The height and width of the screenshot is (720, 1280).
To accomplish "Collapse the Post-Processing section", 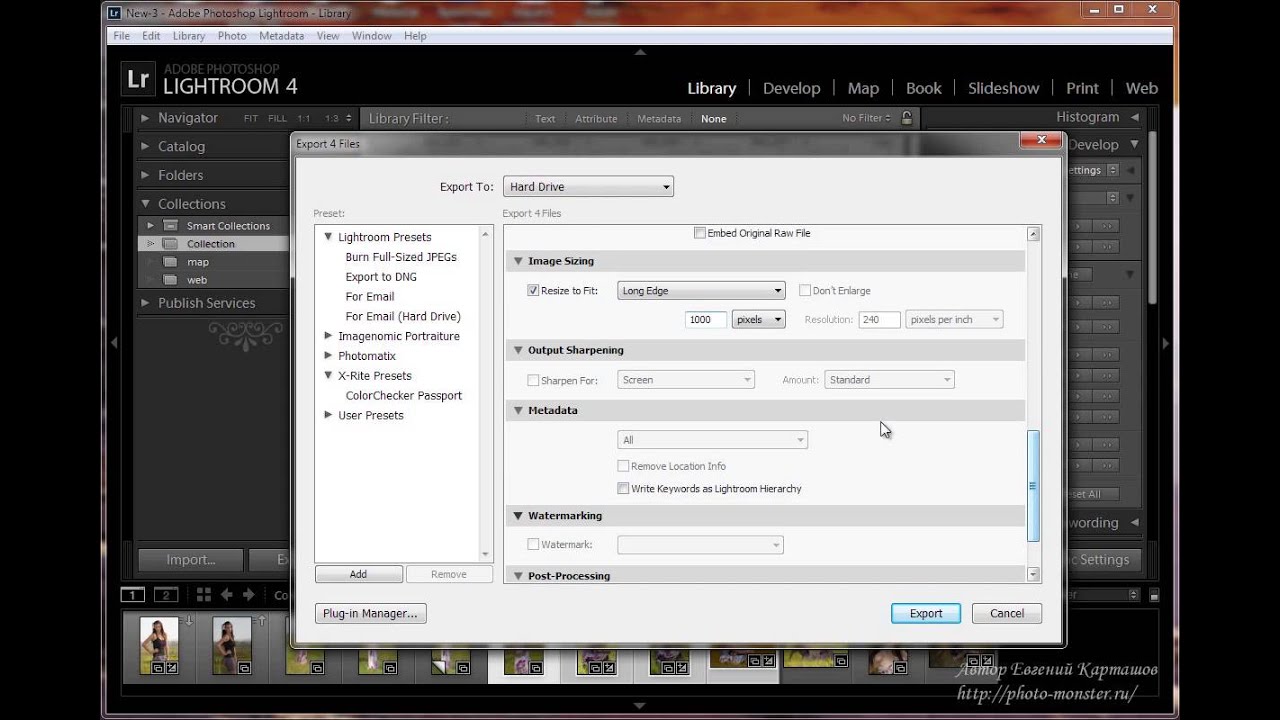I will point(518,576).
